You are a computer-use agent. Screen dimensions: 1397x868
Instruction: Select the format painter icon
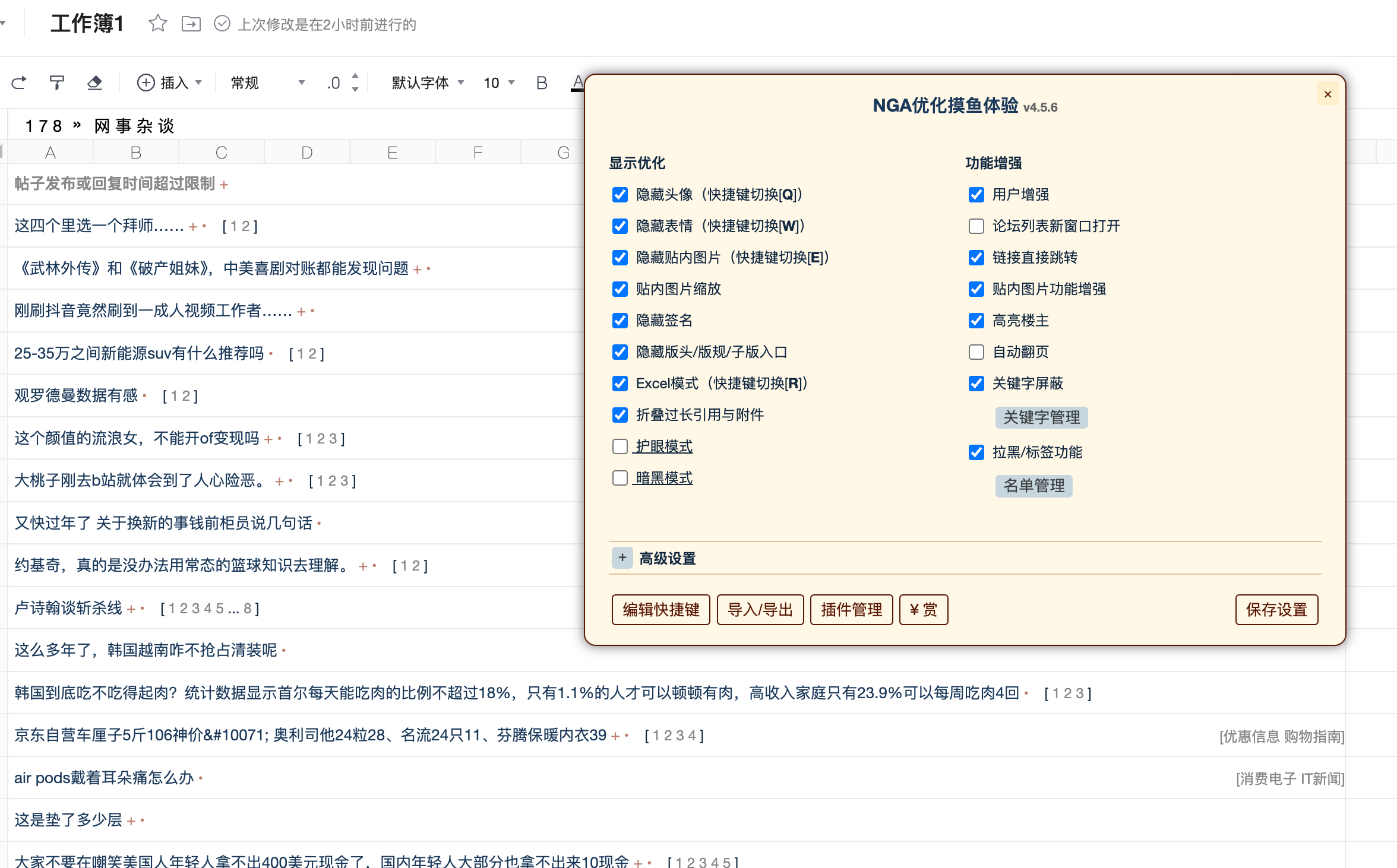tap(57, 83)
